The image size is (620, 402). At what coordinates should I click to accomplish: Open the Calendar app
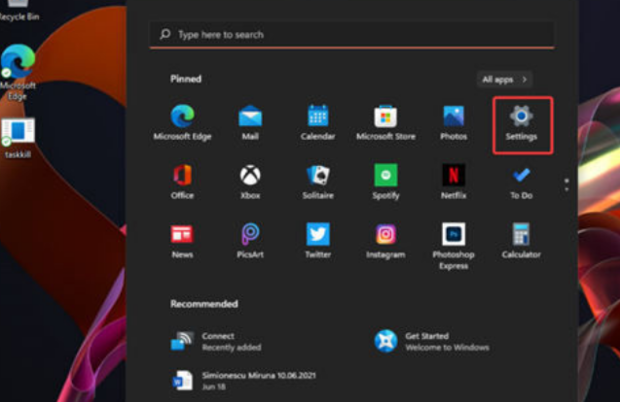[x=318, y=123]
